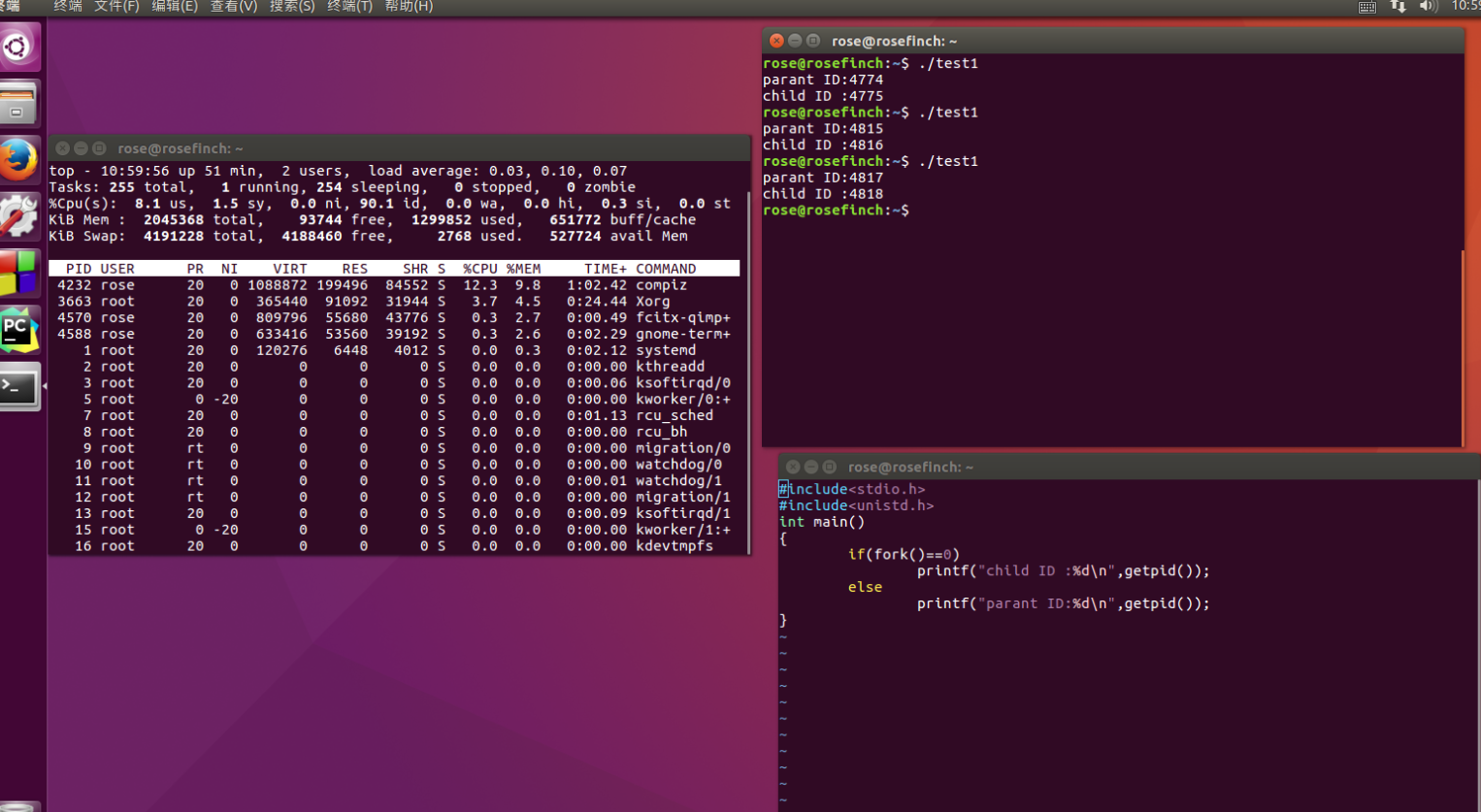This screenshot has width=1481, height=812.
Task: Select fcitx-qimp+ process row
Action: 394,318
